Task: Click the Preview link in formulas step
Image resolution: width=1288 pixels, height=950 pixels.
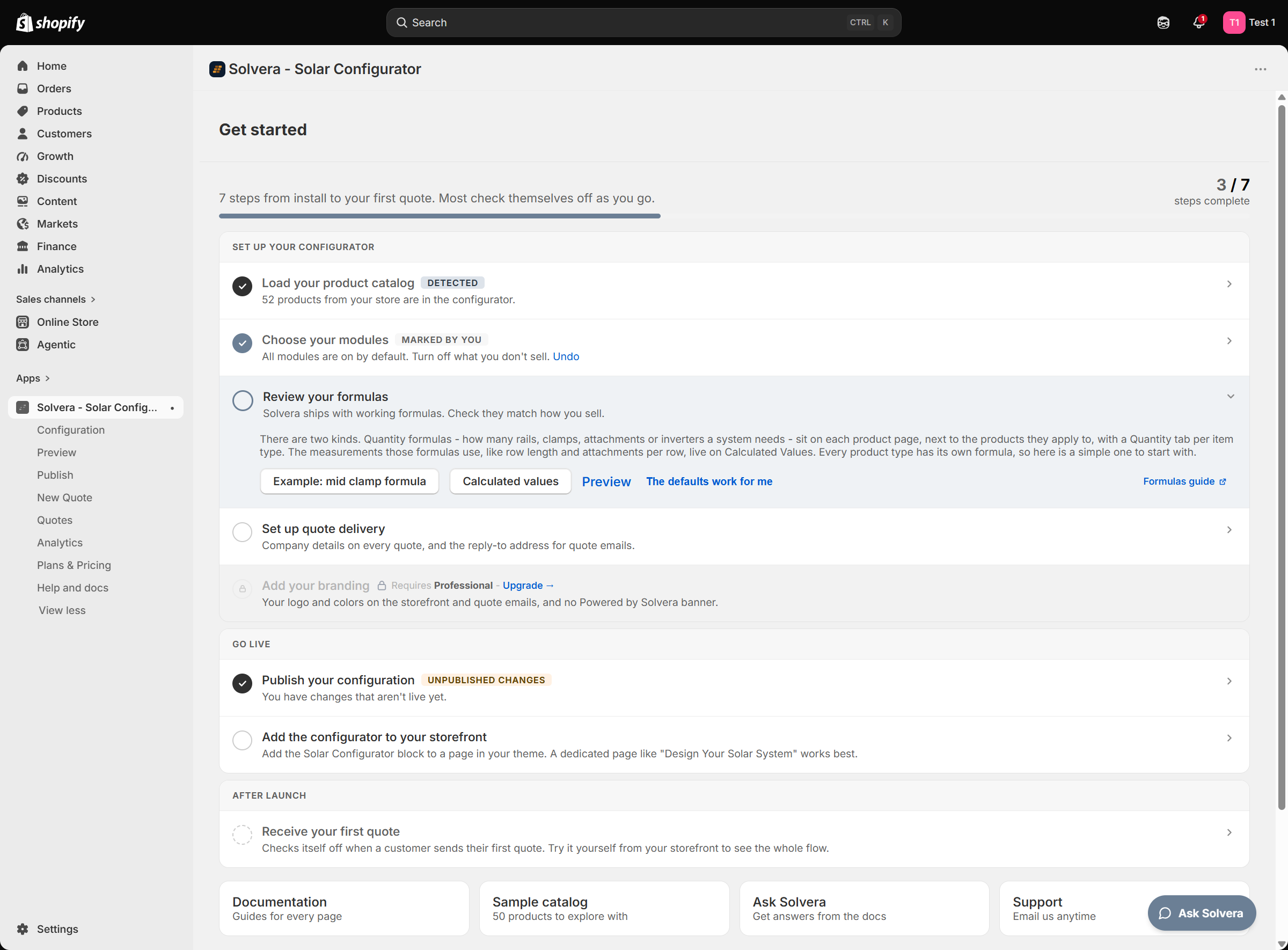Action: (606, 483)
